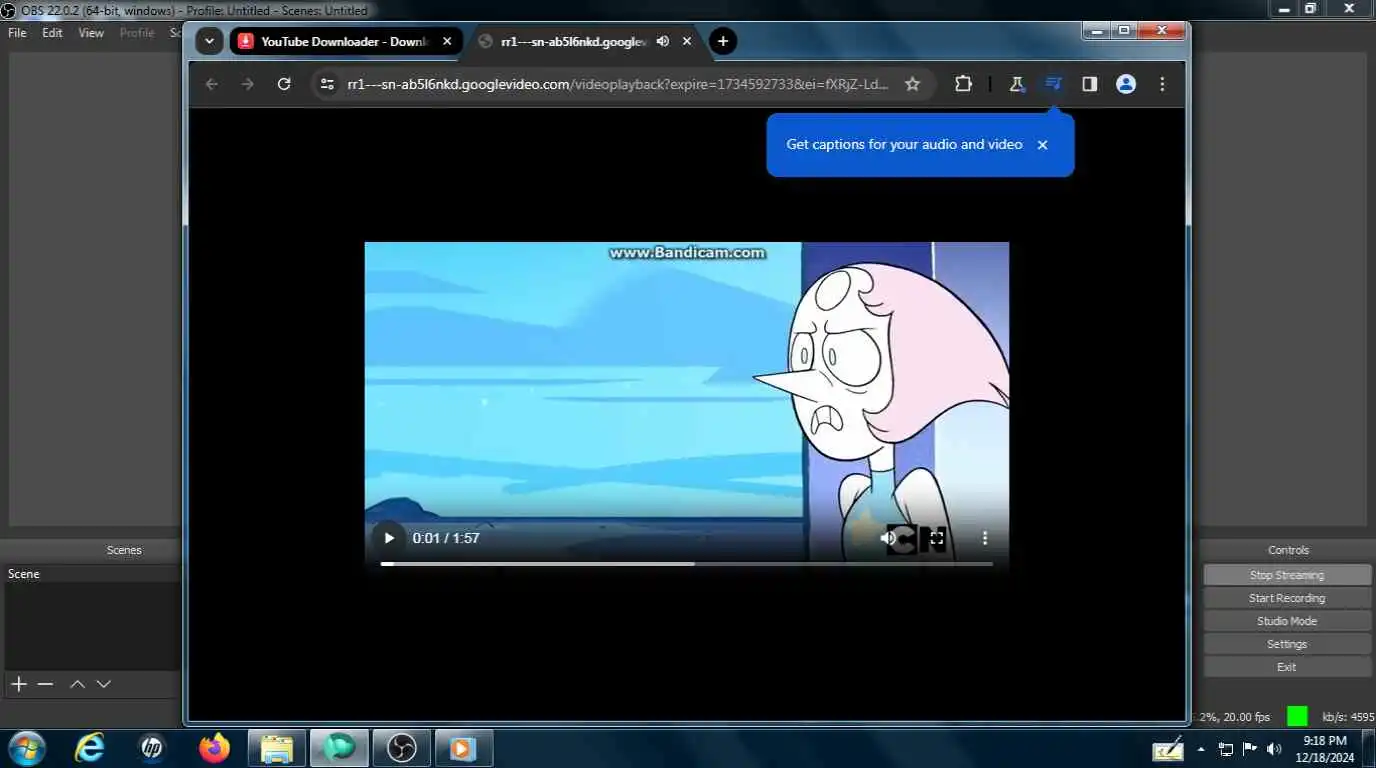Add a new scene with plus
The image size is (1376, 768).
(19, 684)
